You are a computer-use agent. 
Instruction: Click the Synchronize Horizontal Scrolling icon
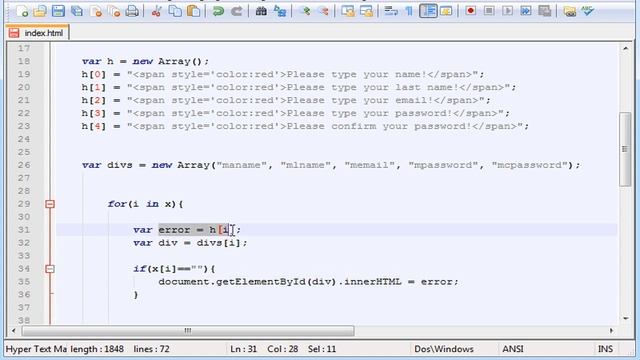367,11
